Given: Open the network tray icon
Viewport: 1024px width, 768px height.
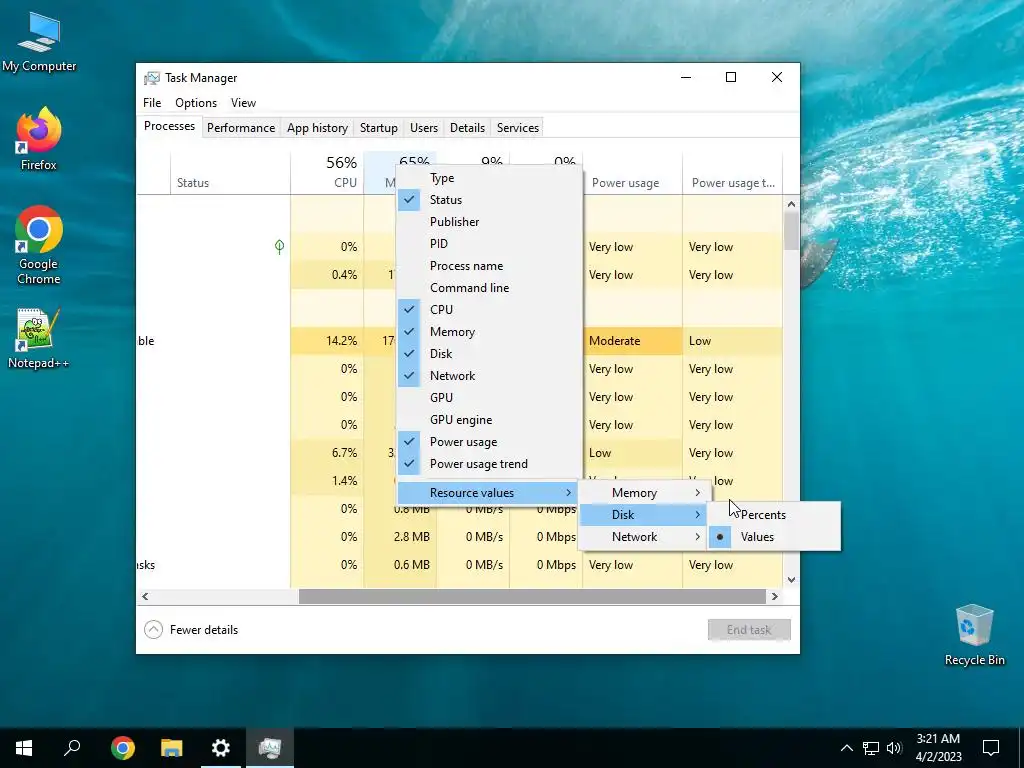Looking at the screenshot, I should click(x=871, y=748).
